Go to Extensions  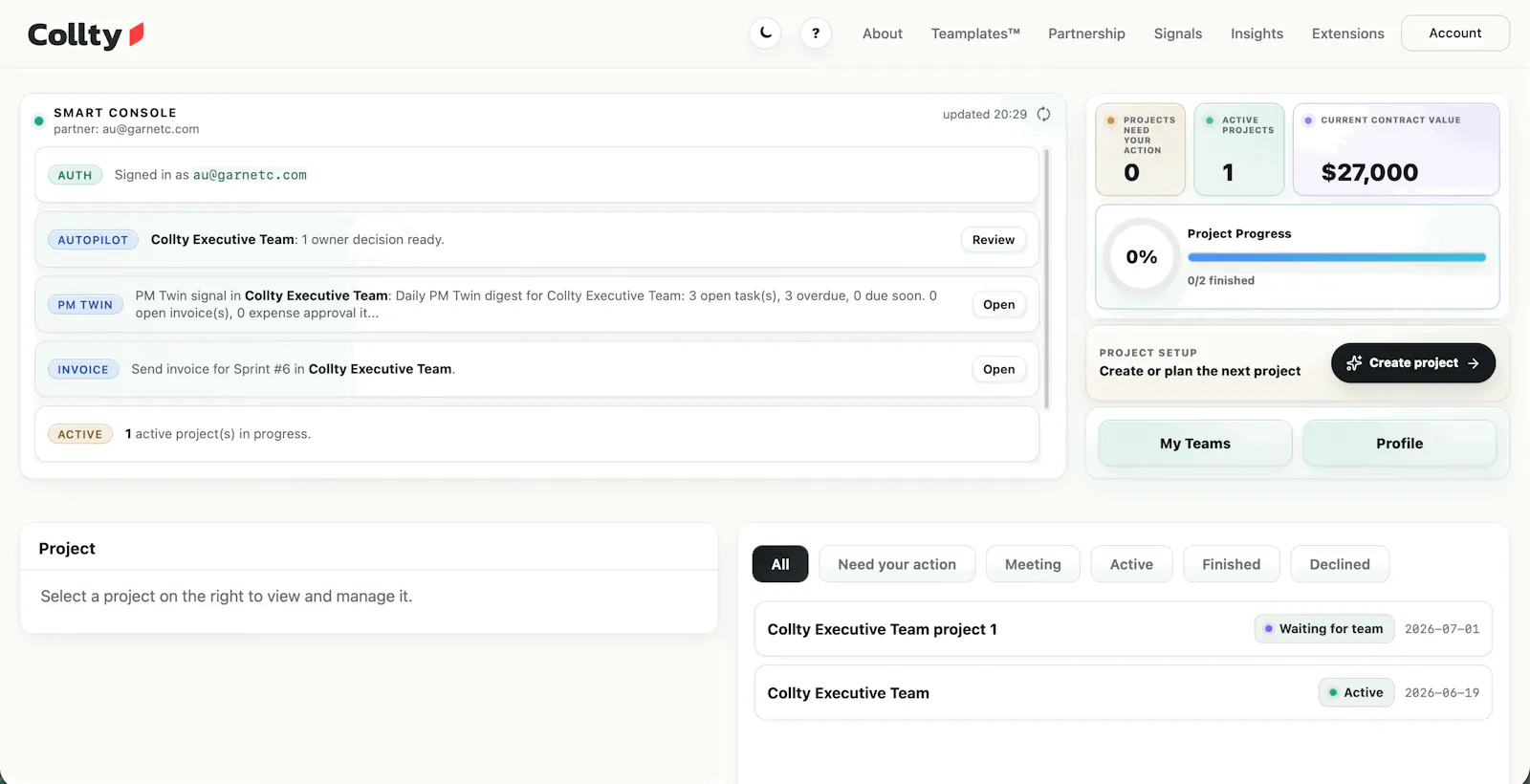point(1347,33)
